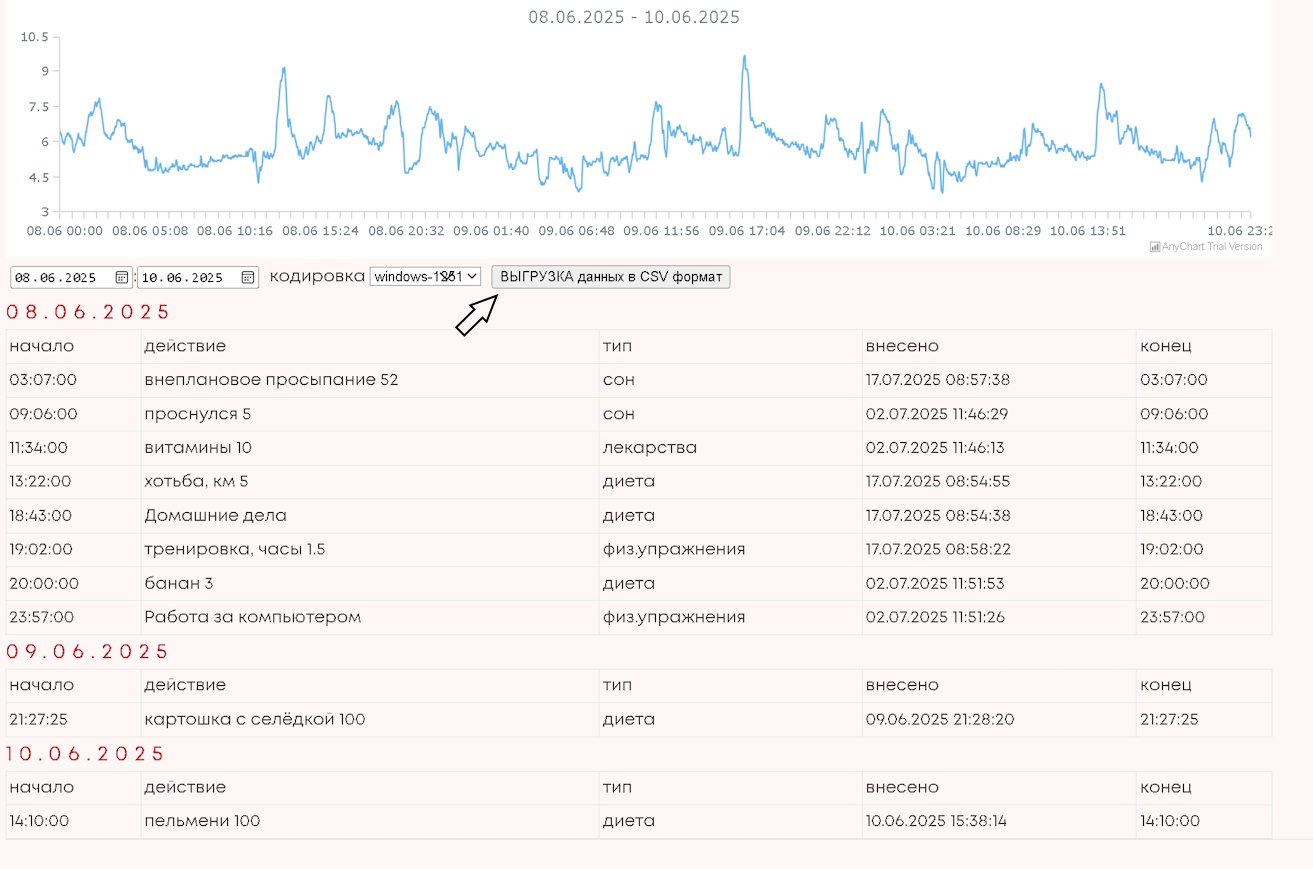The width and height of the screenshot is (1313, 869).
Task: Select the 'тренировка, часы 1.5' row
Action: (x=235, y=550)
